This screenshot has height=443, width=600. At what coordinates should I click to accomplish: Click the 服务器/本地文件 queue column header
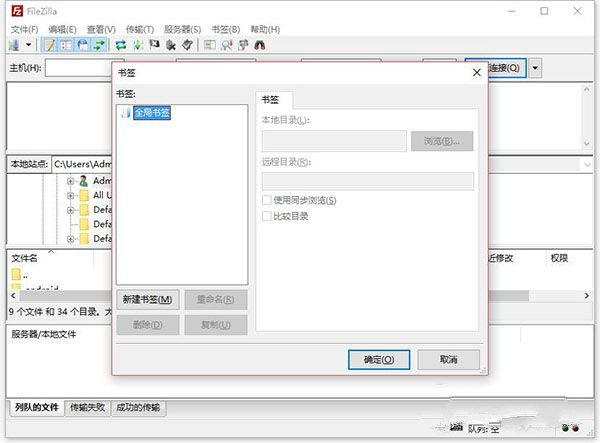point(44,334)
